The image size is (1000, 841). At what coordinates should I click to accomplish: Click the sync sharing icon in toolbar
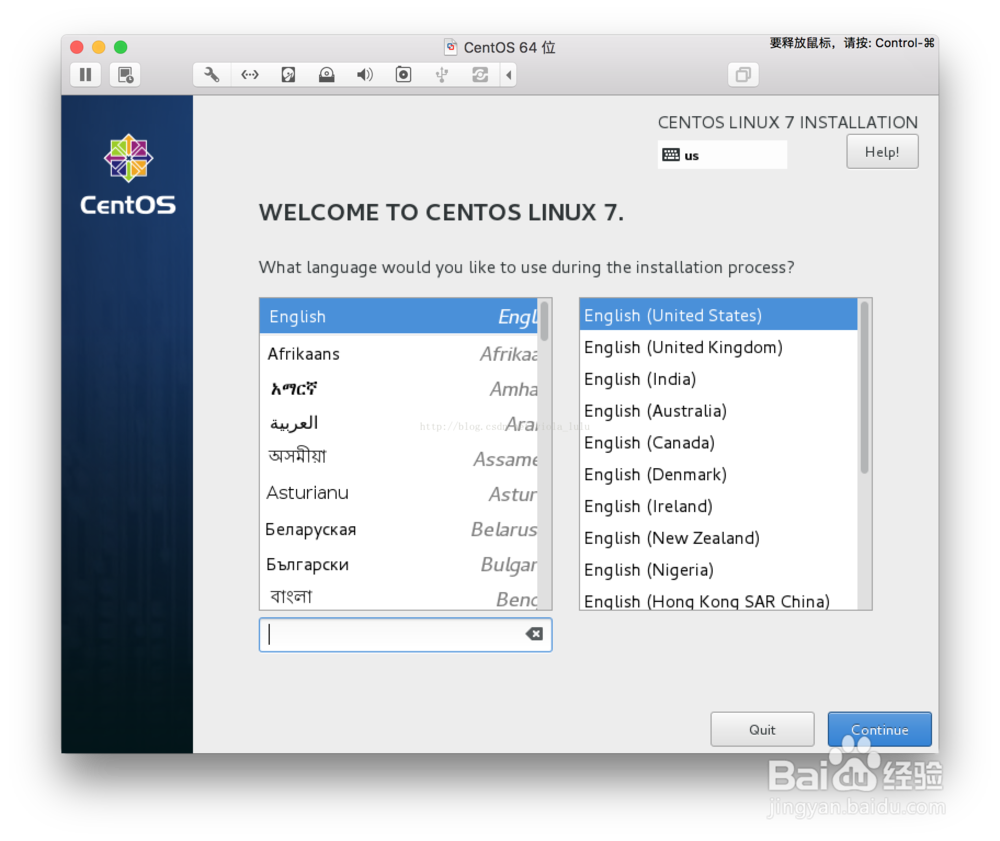point(480,75)
